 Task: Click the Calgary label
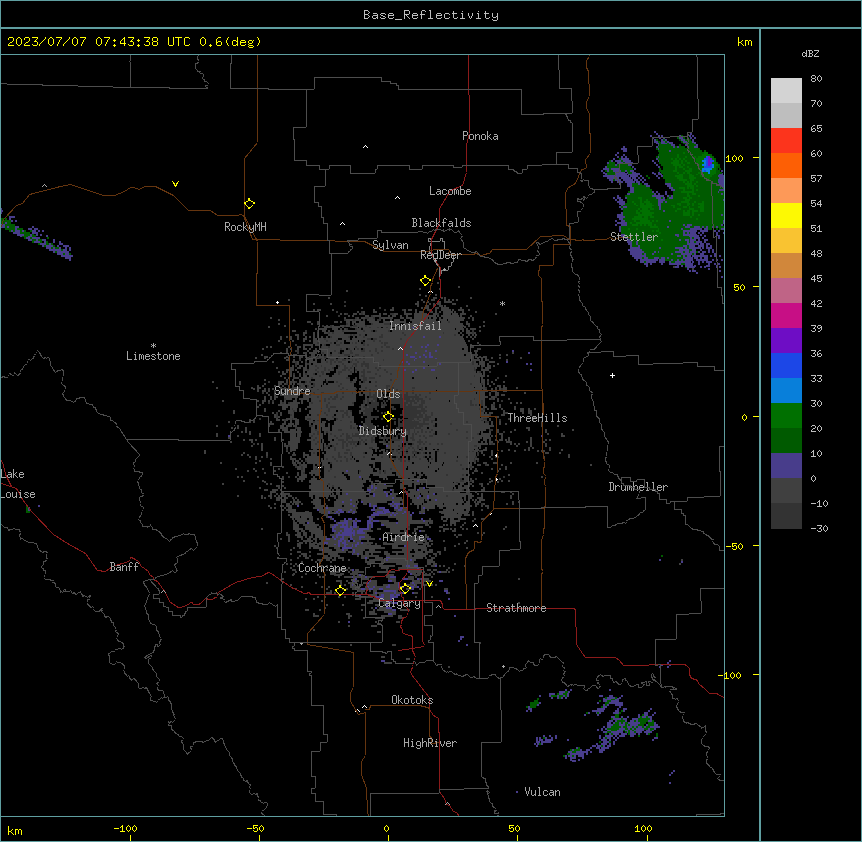[x=400, y=603]
